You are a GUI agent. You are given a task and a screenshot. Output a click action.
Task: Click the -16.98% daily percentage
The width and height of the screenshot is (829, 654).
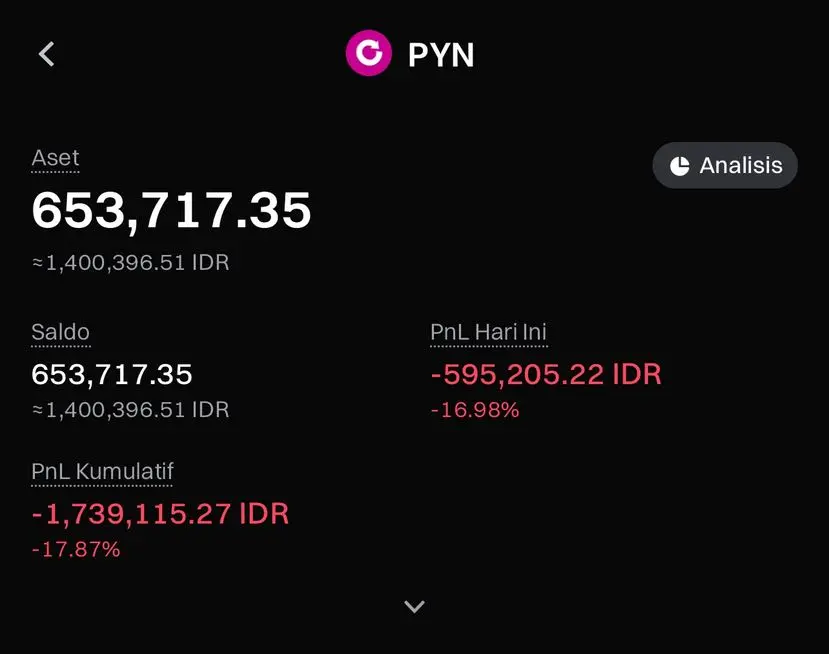tap(475, 410)
